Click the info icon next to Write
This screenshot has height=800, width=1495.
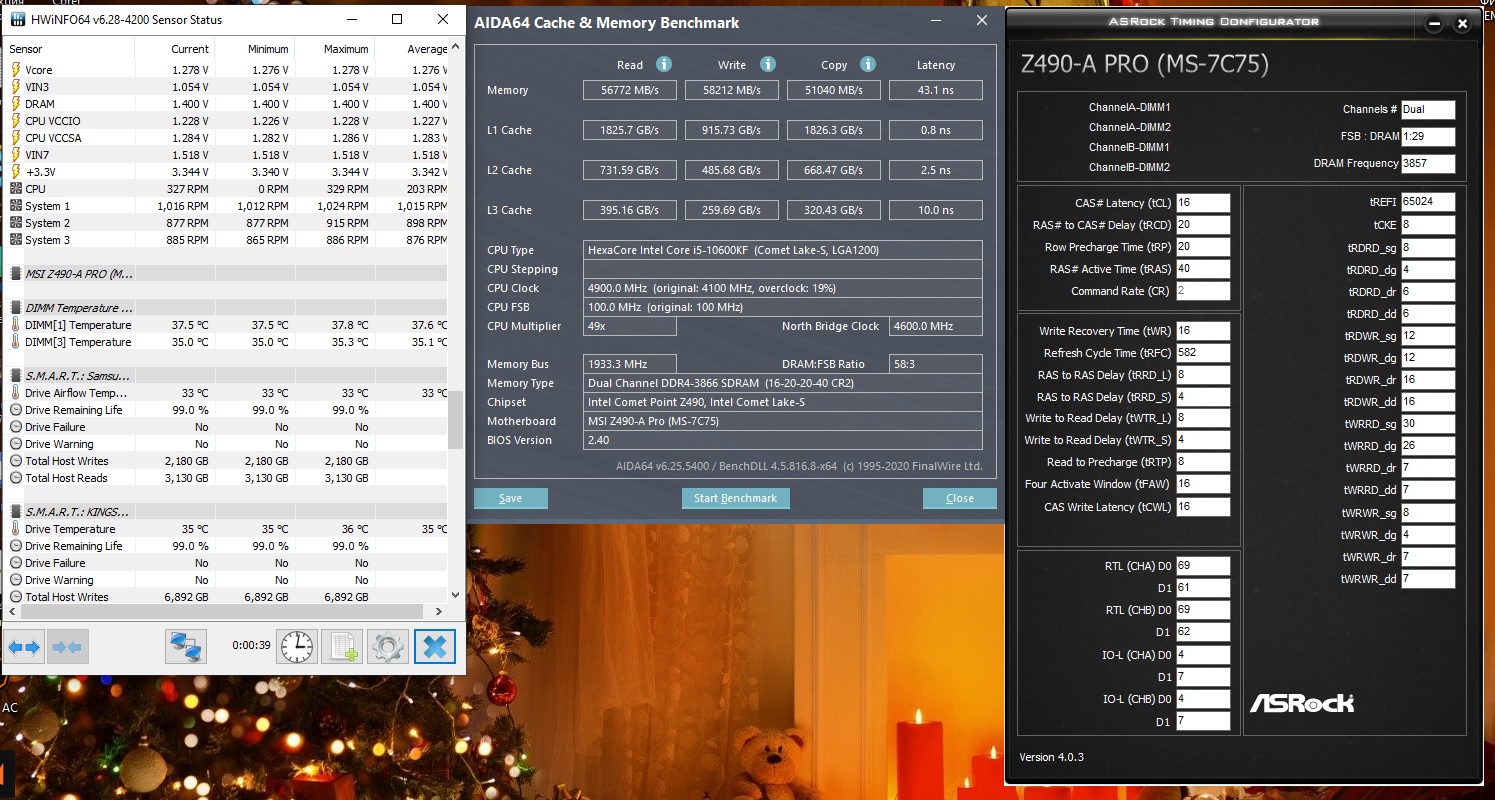point(767,64)
